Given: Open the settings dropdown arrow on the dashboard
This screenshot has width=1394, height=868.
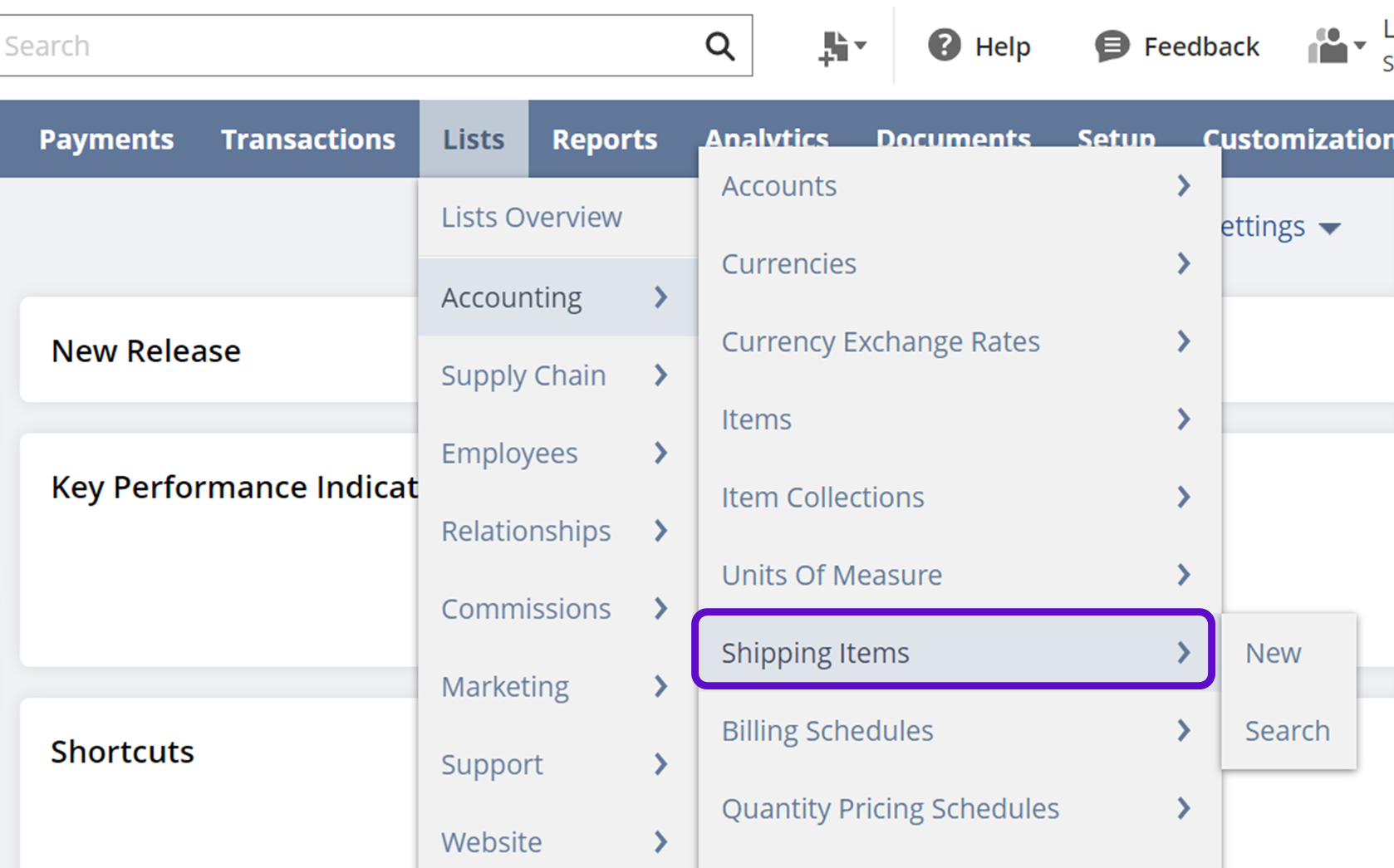Looking at the screenshot, I should pos(1329,228).
